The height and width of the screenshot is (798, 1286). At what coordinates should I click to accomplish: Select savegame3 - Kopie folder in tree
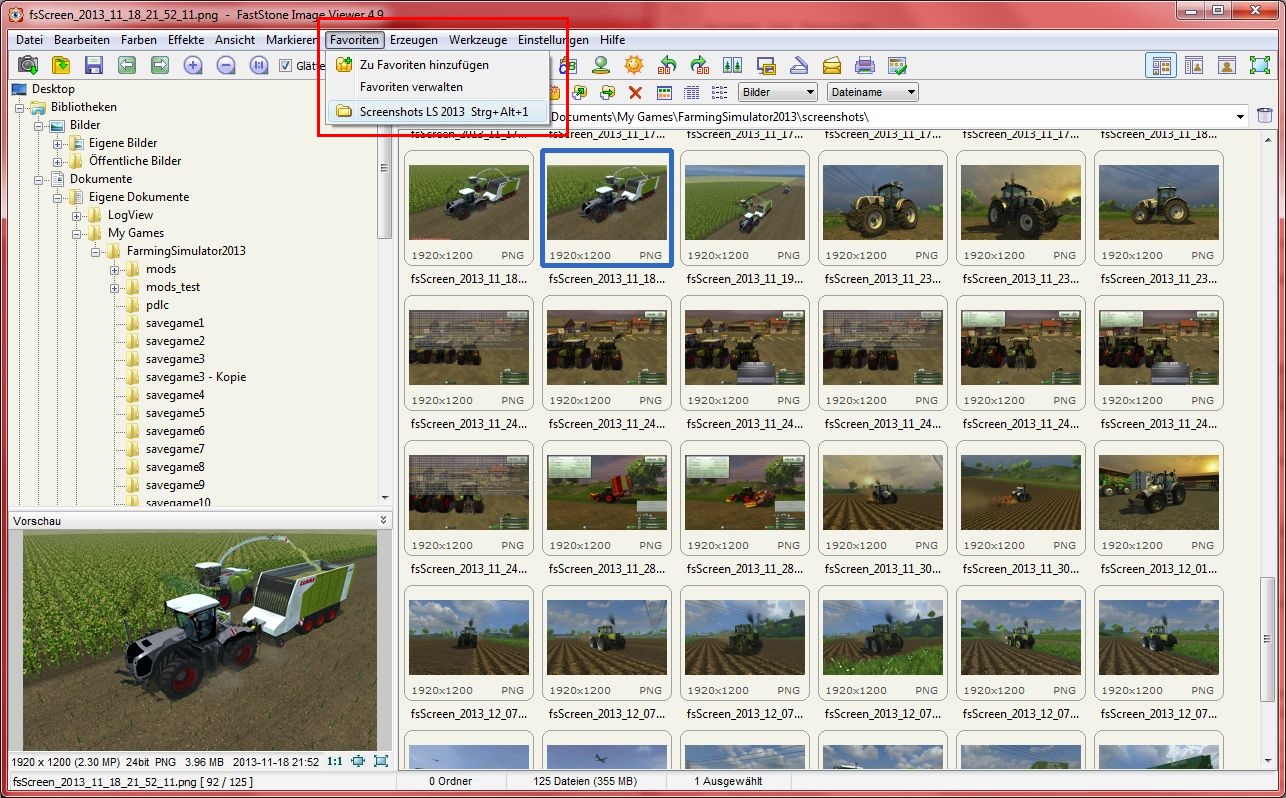[195, 377]
